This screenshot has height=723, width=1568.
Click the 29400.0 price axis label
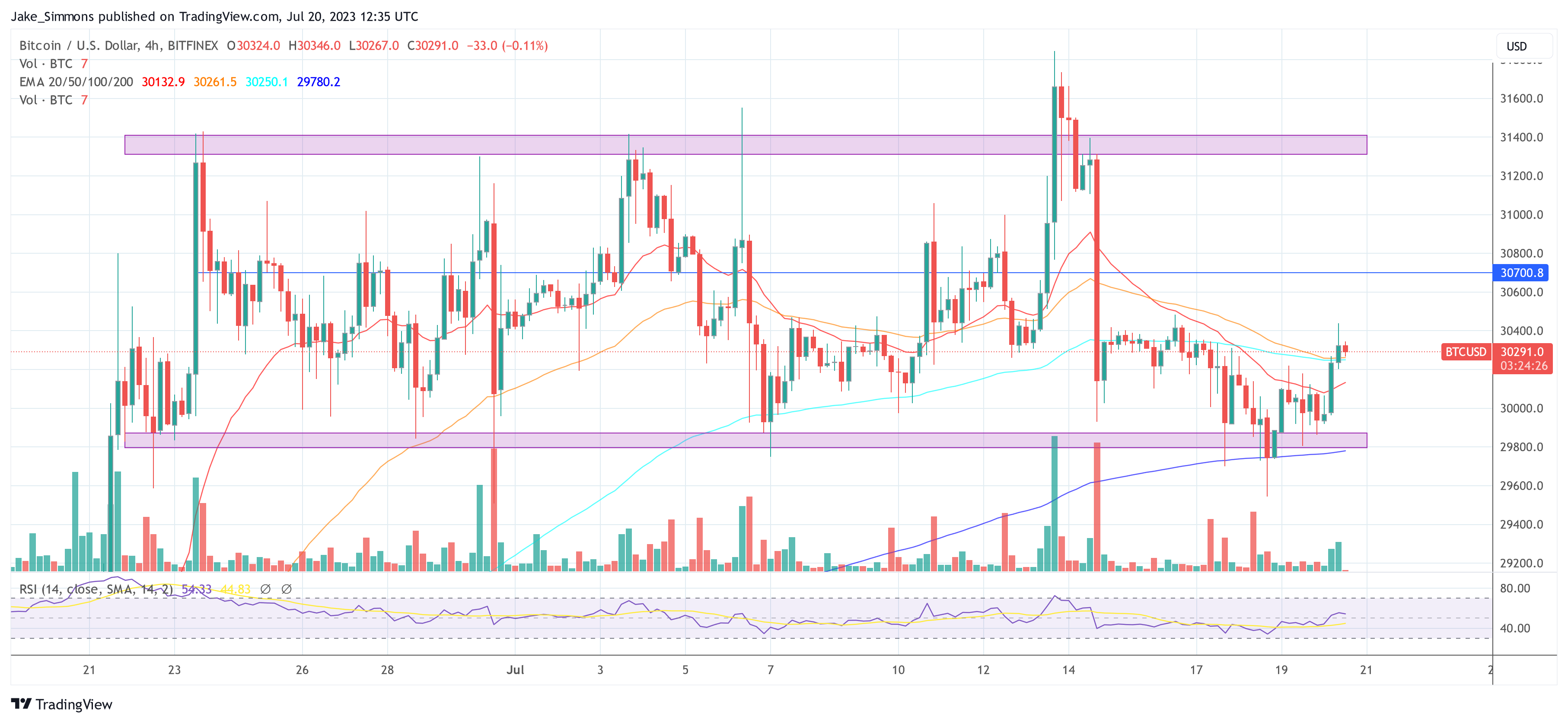[1521, 525]
